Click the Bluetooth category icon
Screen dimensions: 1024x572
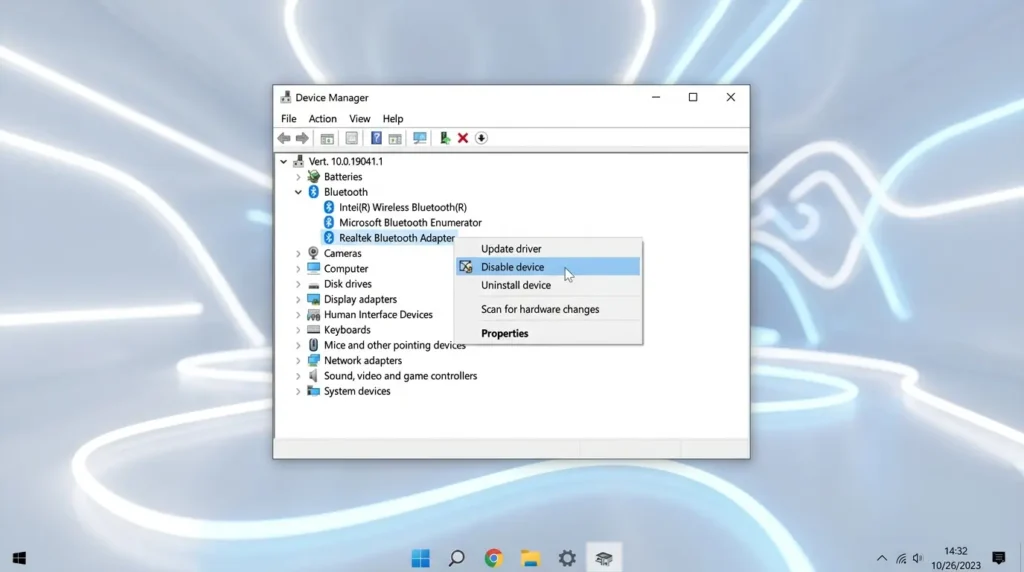click(x=313, y=192)
